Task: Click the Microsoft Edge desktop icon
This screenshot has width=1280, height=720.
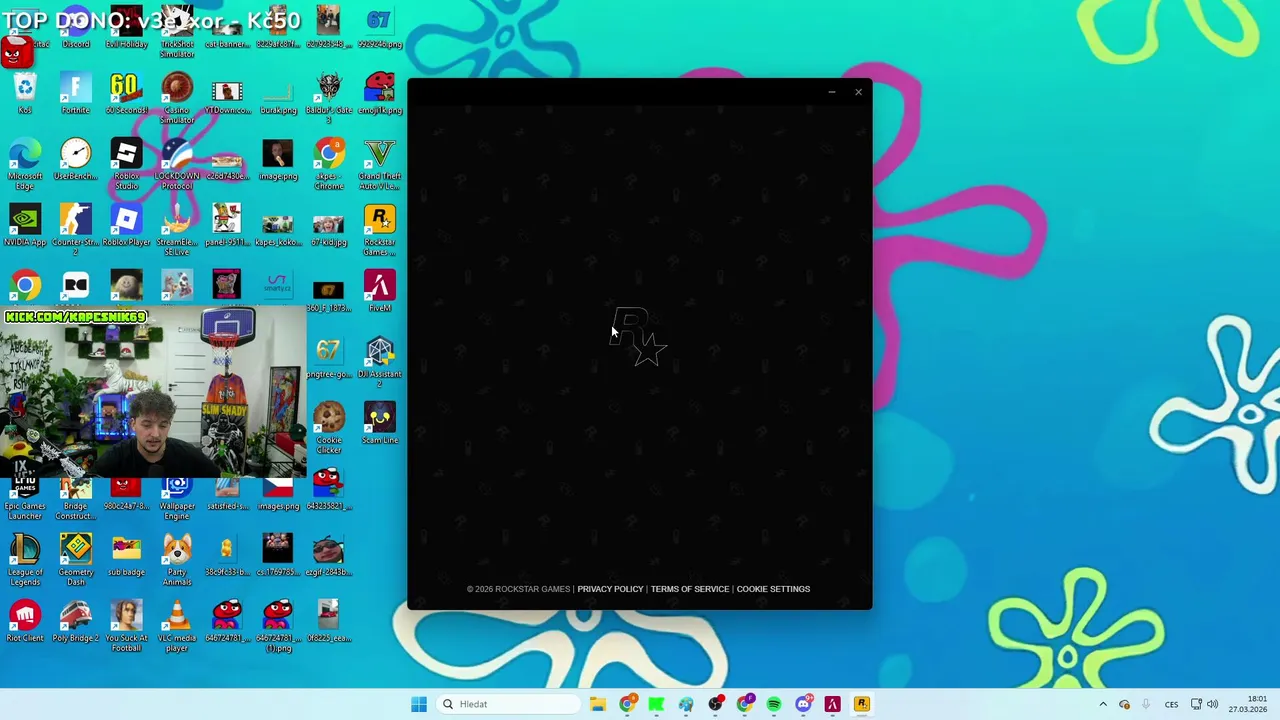Action: point(25,164)
